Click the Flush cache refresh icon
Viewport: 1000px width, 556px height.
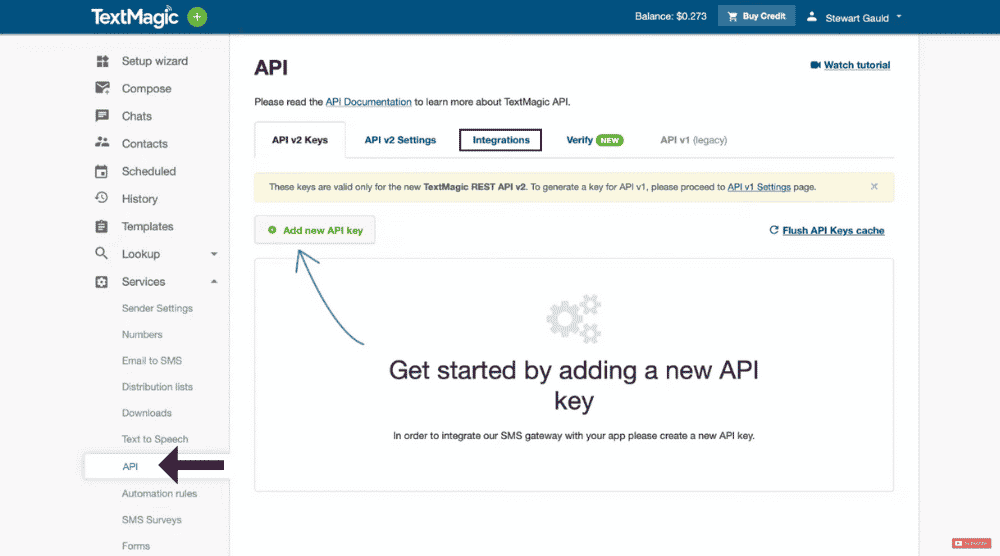(774, 230)
